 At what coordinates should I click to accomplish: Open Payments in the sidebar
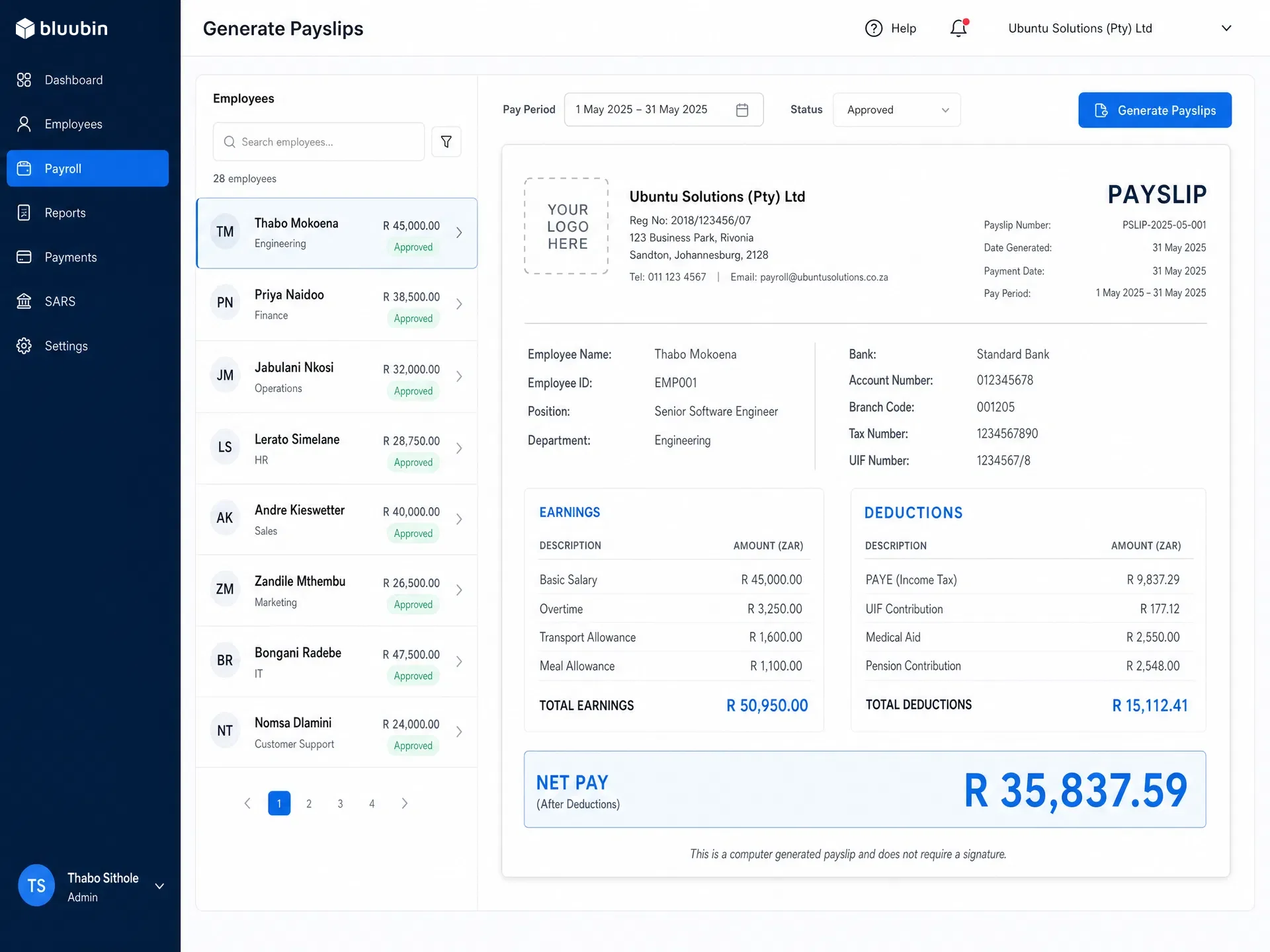coord(87,257)
